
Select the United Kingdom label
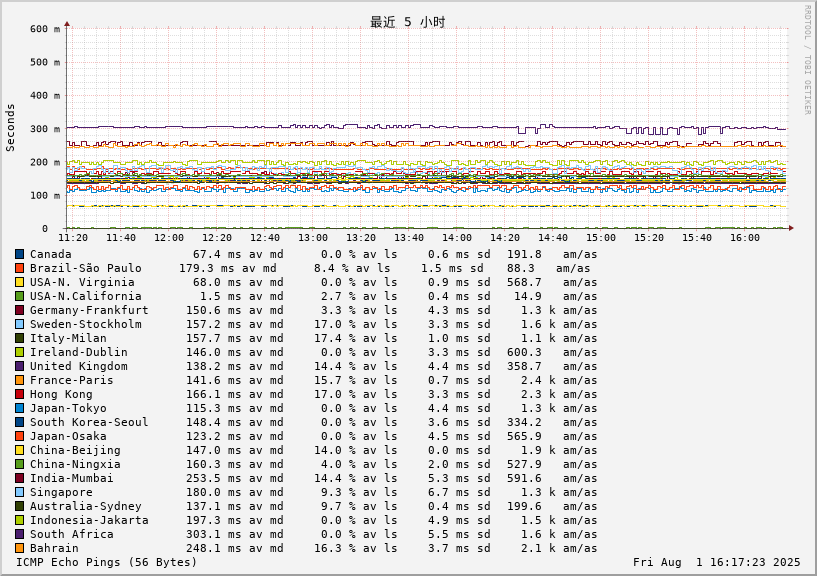click(x=79, y=366)
